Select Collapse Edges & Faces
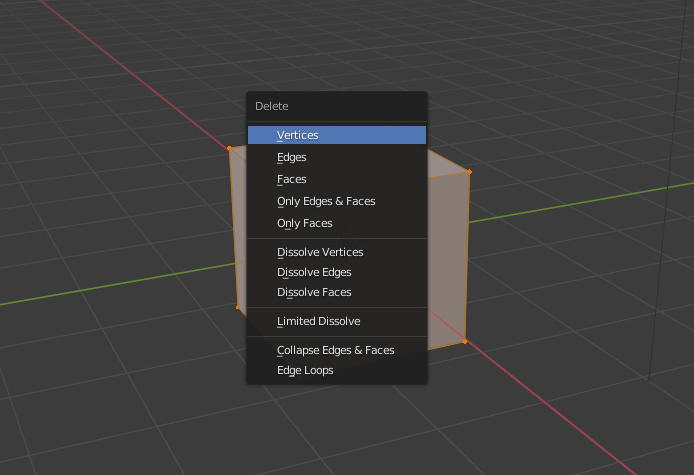The width and height of the screenshot is (694, 475). point(337,350)
